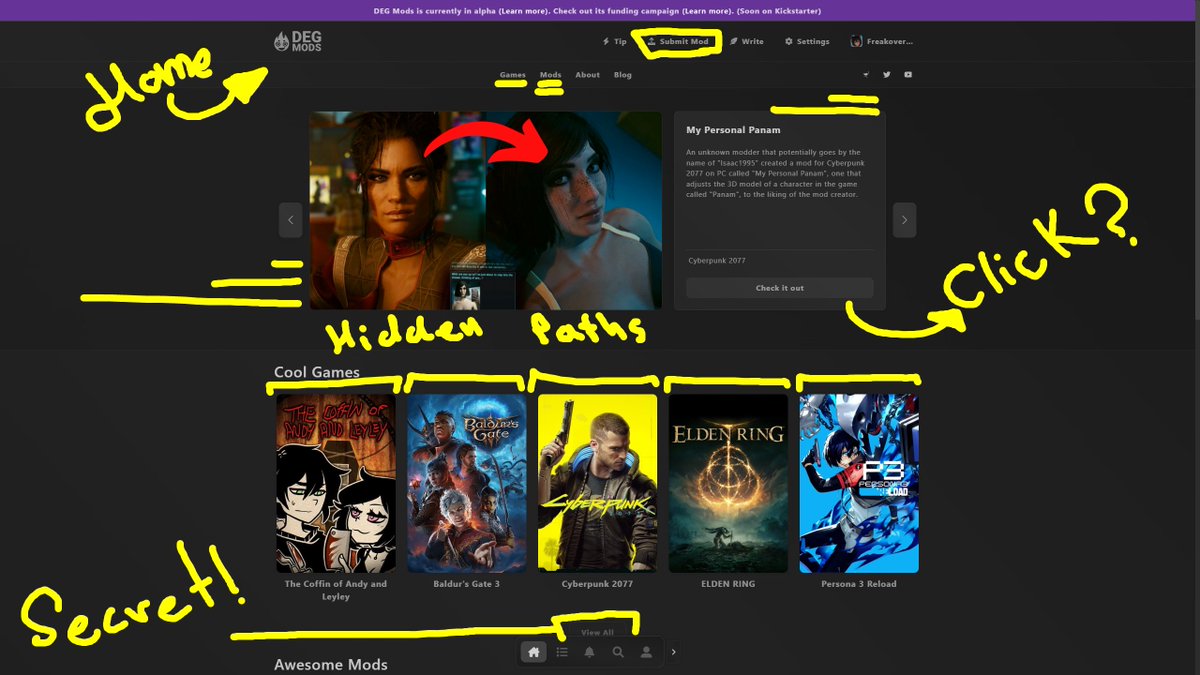Click the Twitter bird icon

886,75
